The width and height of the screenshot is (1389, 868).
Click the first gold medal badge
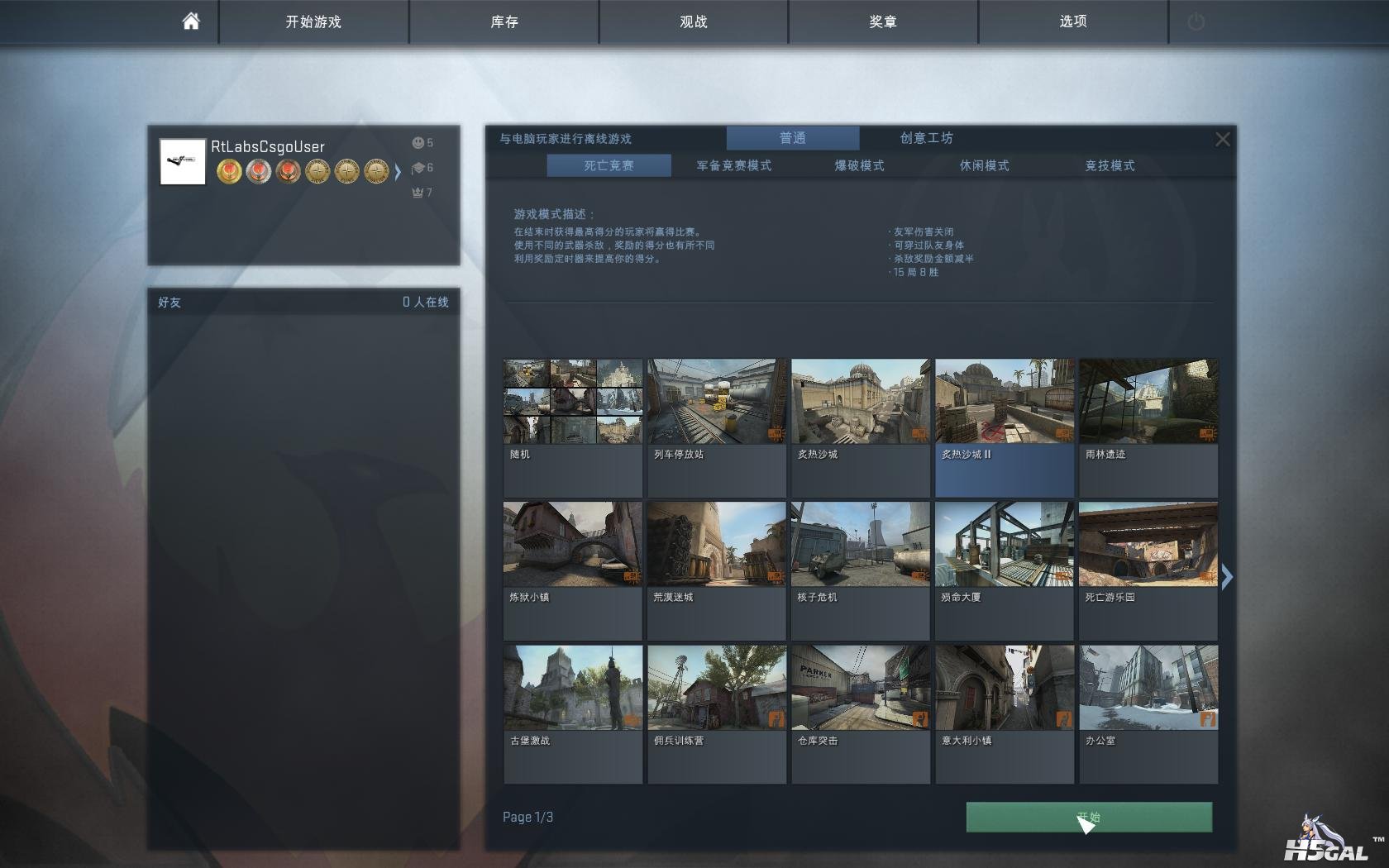point(229,171)
